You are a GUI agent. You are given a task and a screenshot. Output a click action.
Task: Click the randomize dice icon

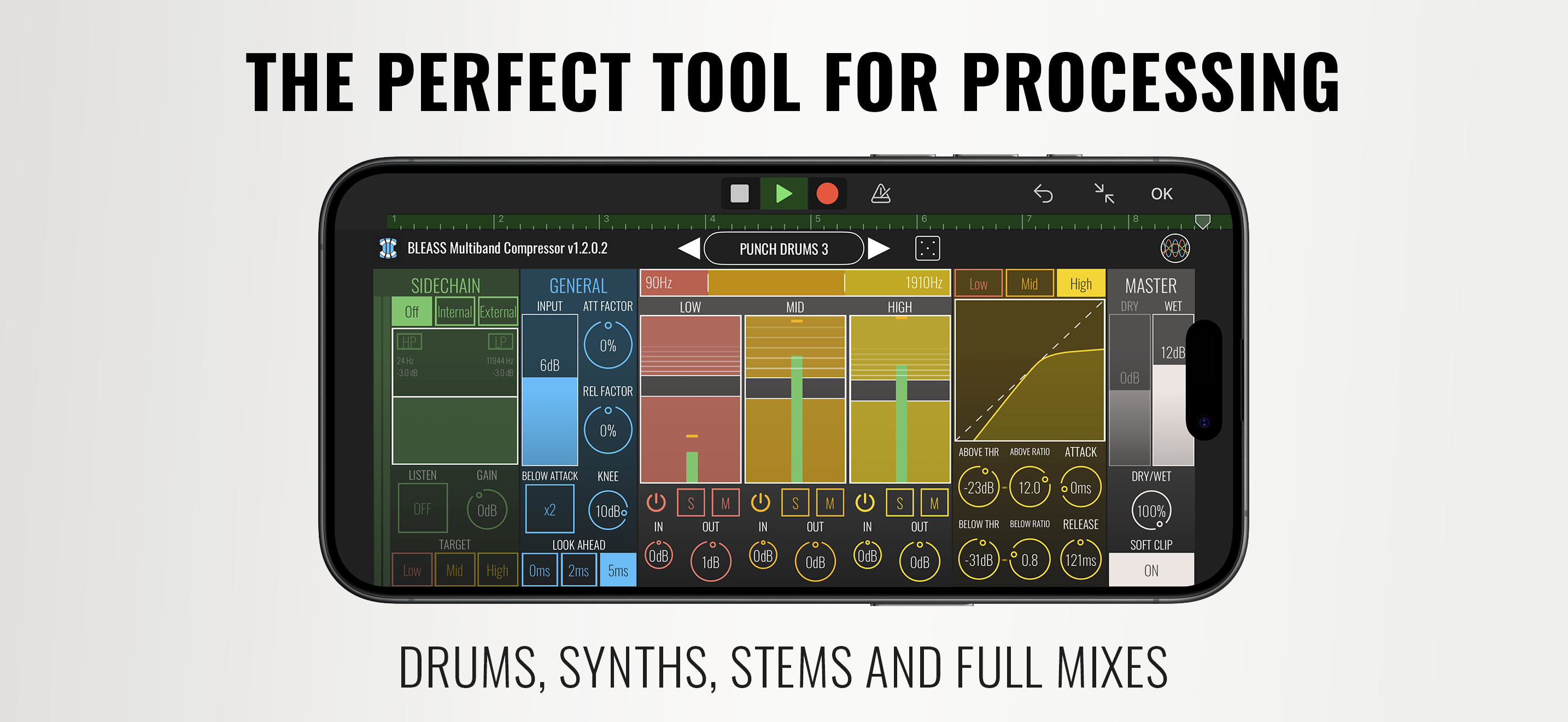(927, 248)
